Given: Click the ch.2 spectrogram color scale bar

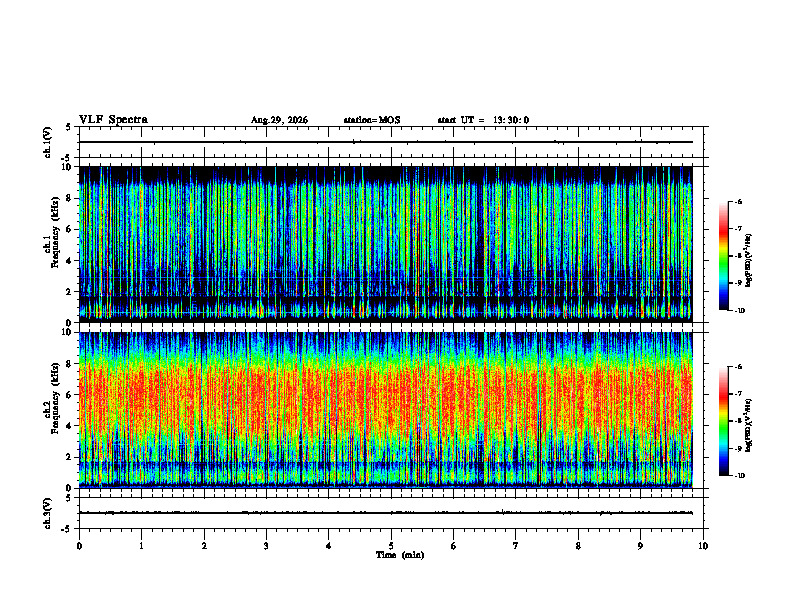Looking at the screenshot, I should [x=724, y=421].
